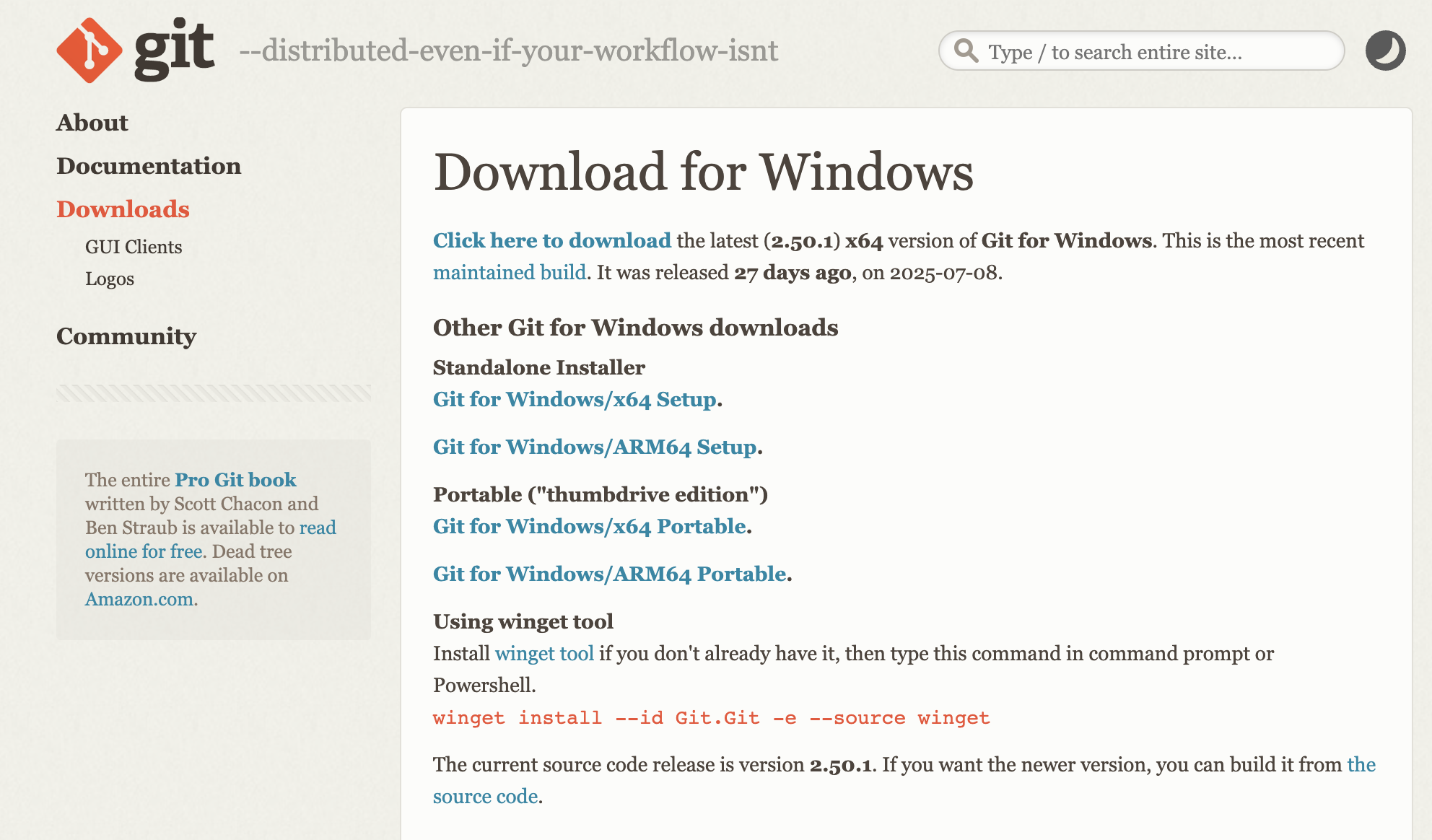Viewport: 1432px width, 840px height.
Task: Download Git for Windows/x64 Portable
Action: coord(588,527)
